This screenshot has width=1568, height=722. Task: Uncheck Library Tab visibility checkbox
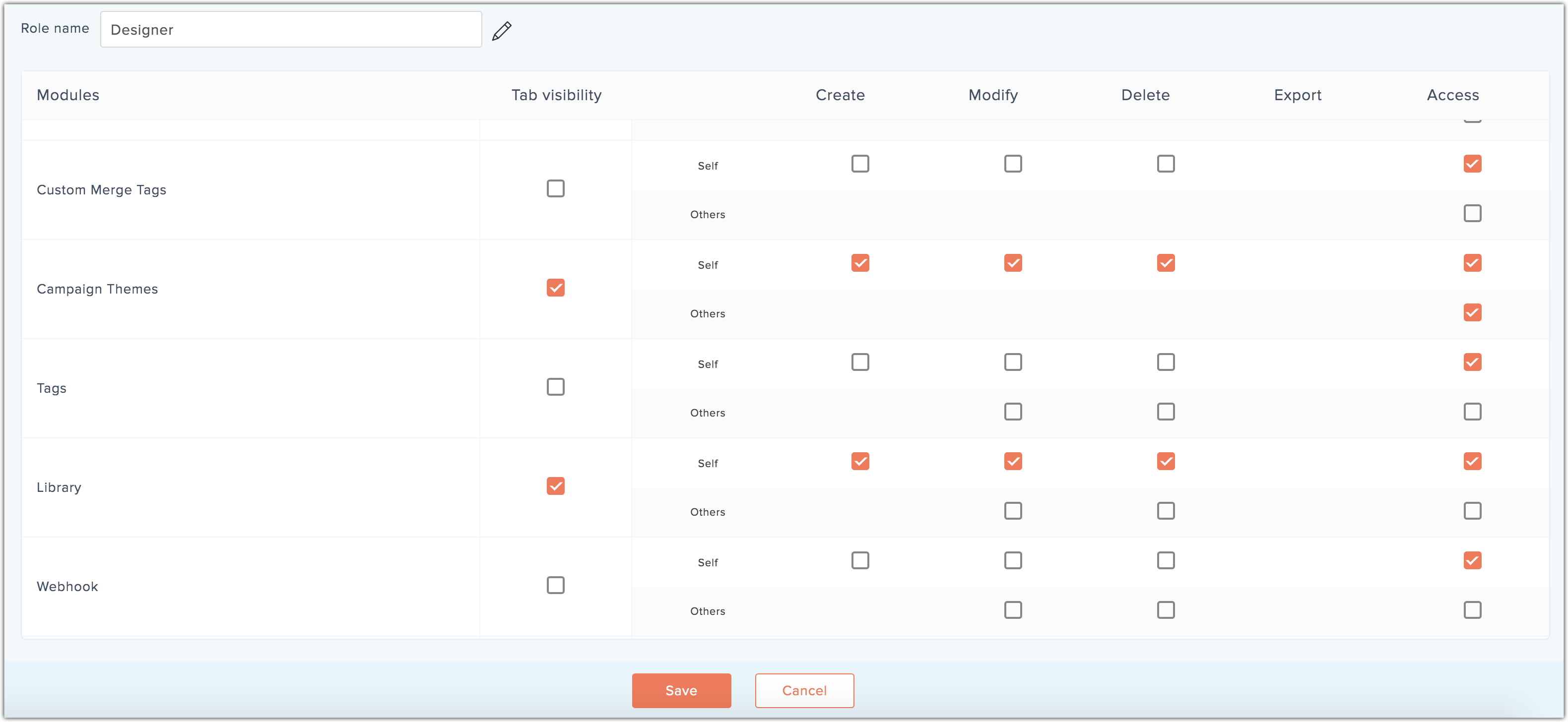(x=555, y=486)
